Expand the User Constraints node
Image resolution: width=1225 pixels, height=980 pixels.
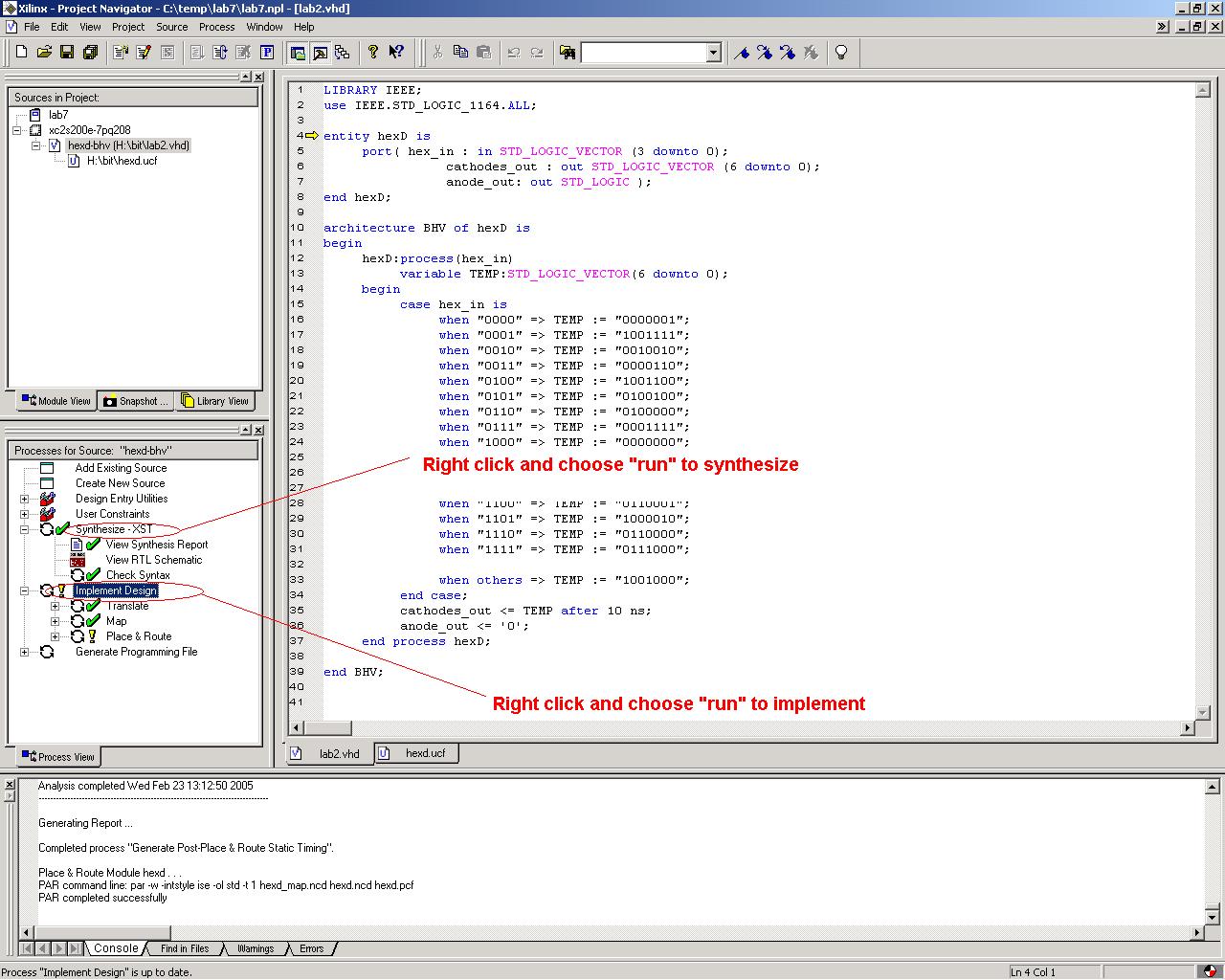24,514
